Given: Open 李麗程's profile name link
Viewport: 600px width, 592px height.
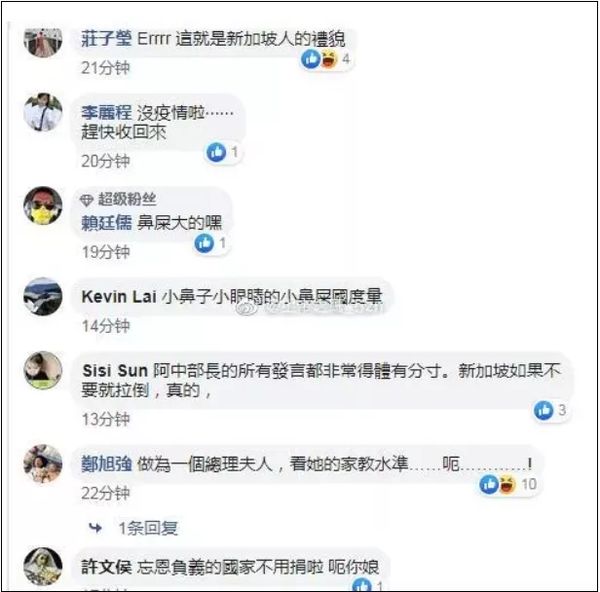Looking at the screenshot, I should 106,113.
